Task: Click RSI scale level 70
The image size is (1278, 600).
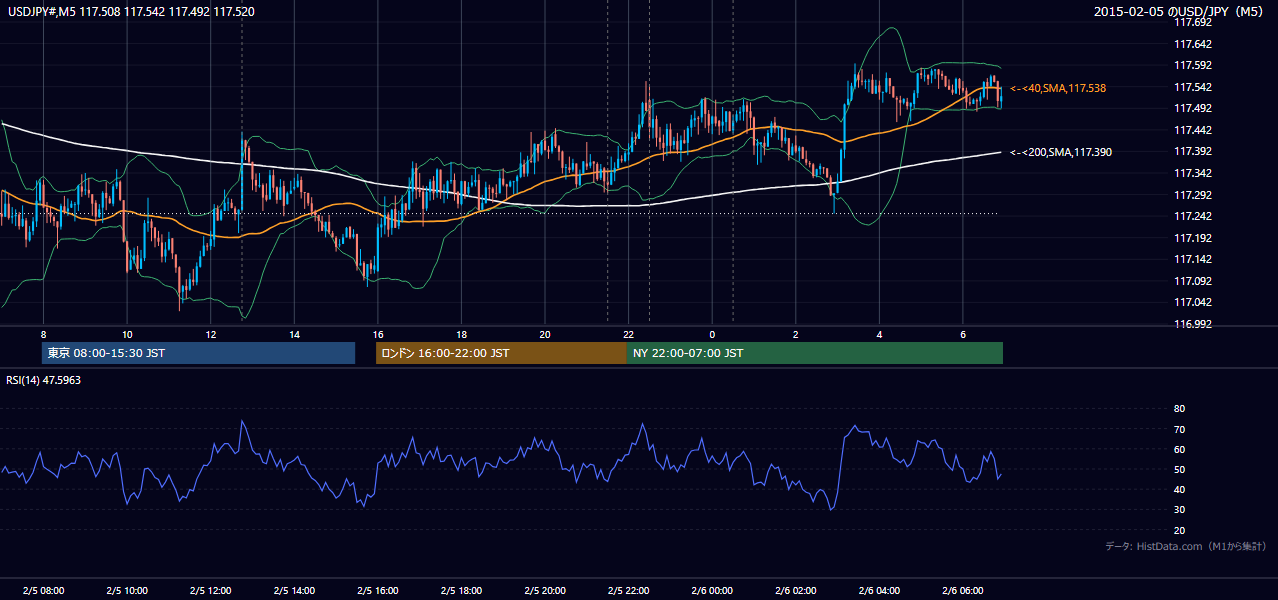Action: tap(1179, 429)
